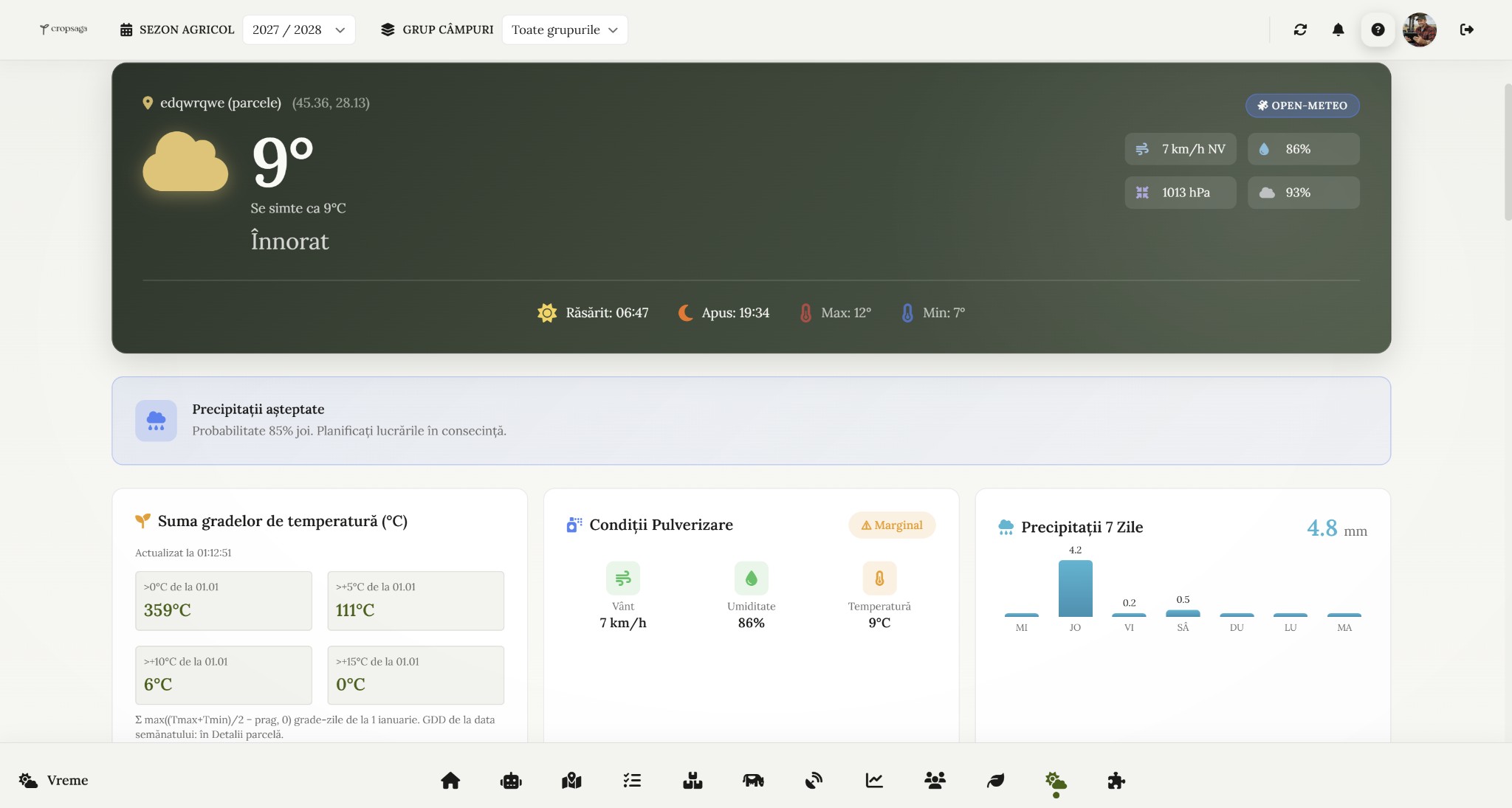1512x808 pixels.
Task: Open the puzzle piece integrations icon
Action: tap(1116, 781)
